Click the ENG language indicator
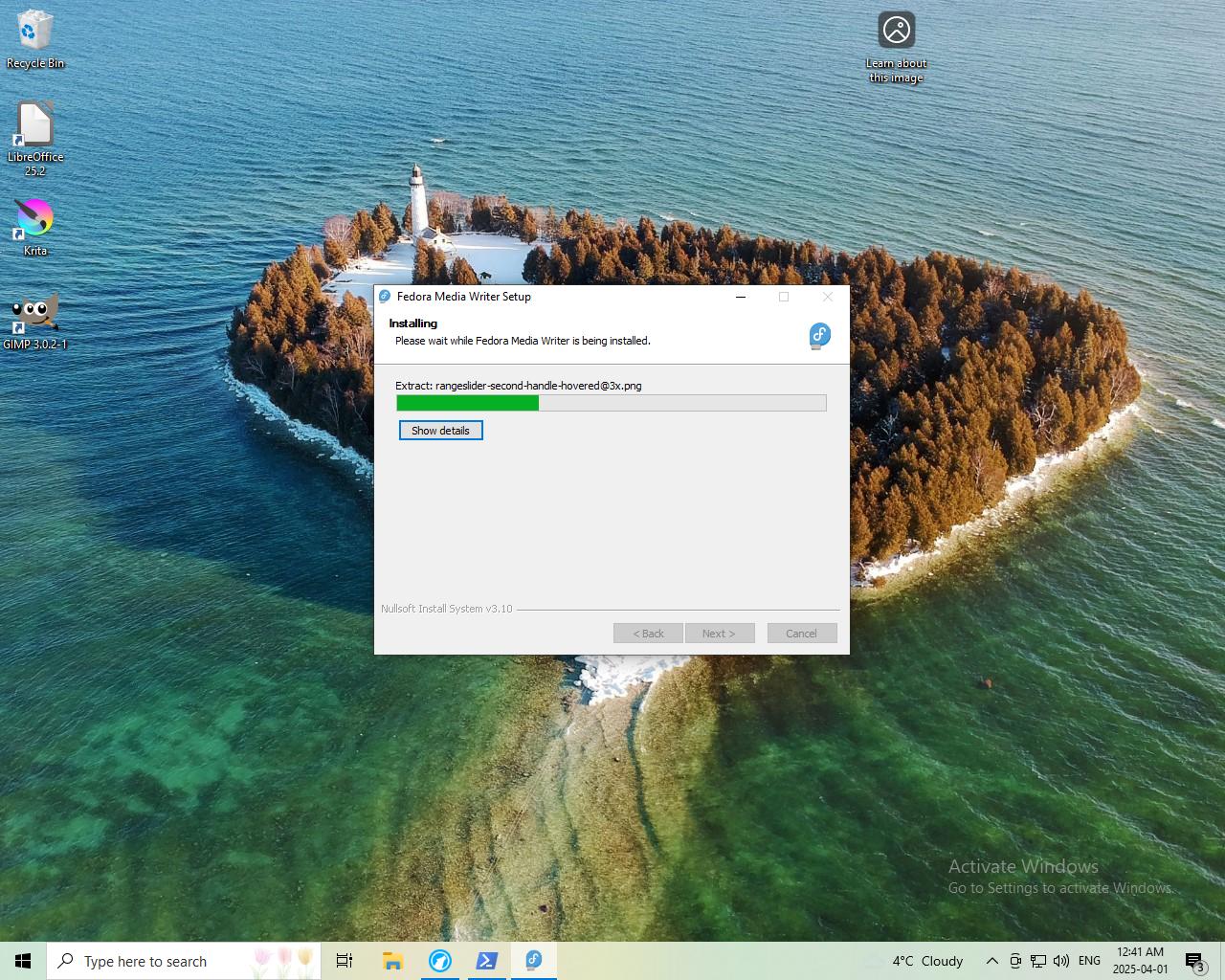 click(x=1089, y=961)
